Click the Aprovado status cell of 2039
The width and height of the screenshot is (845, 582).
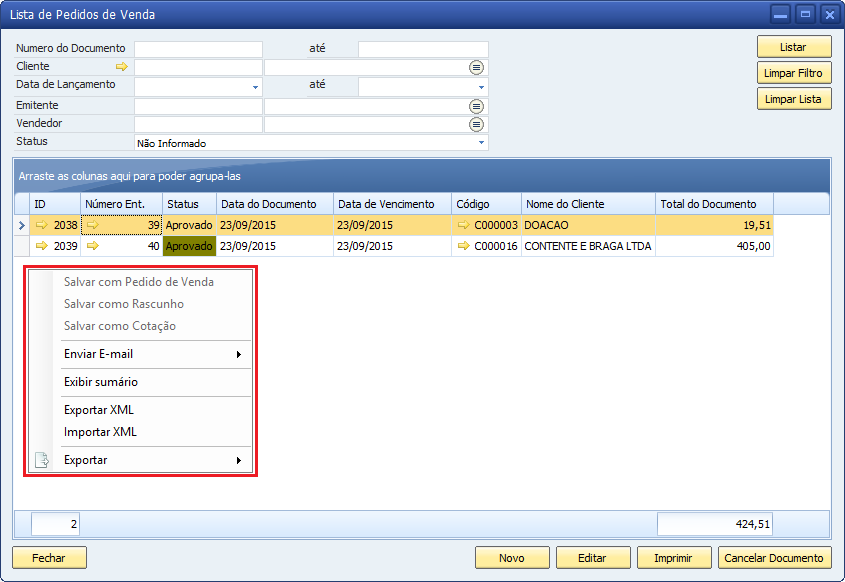[190, 246]
